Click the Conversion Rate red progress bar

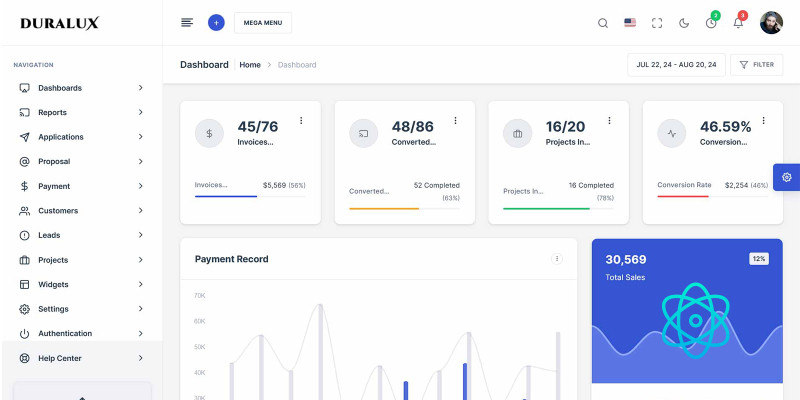683,196
